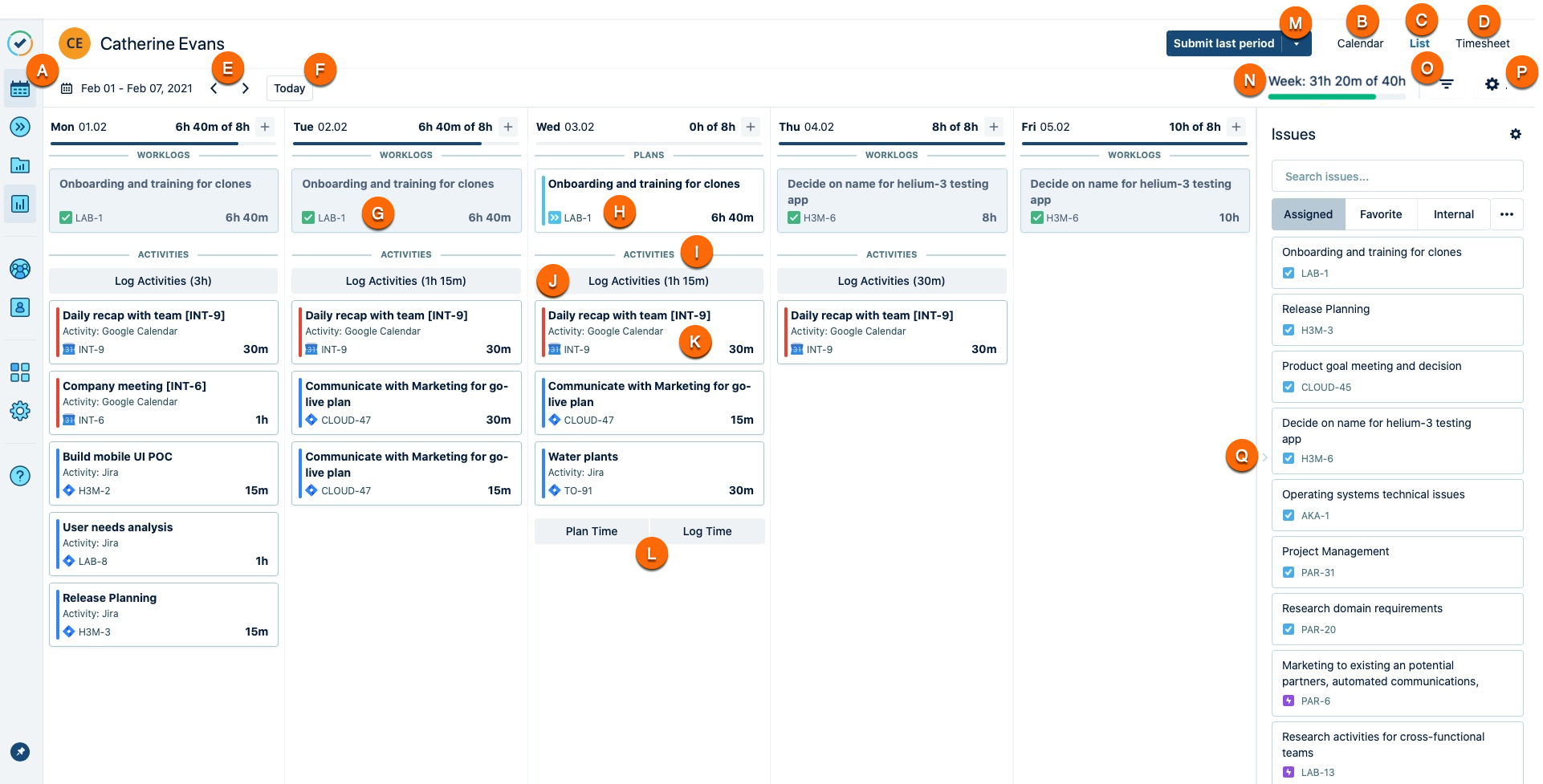
Task: Click the double-arrow tracker icon in sidebar
Action: 20,127
